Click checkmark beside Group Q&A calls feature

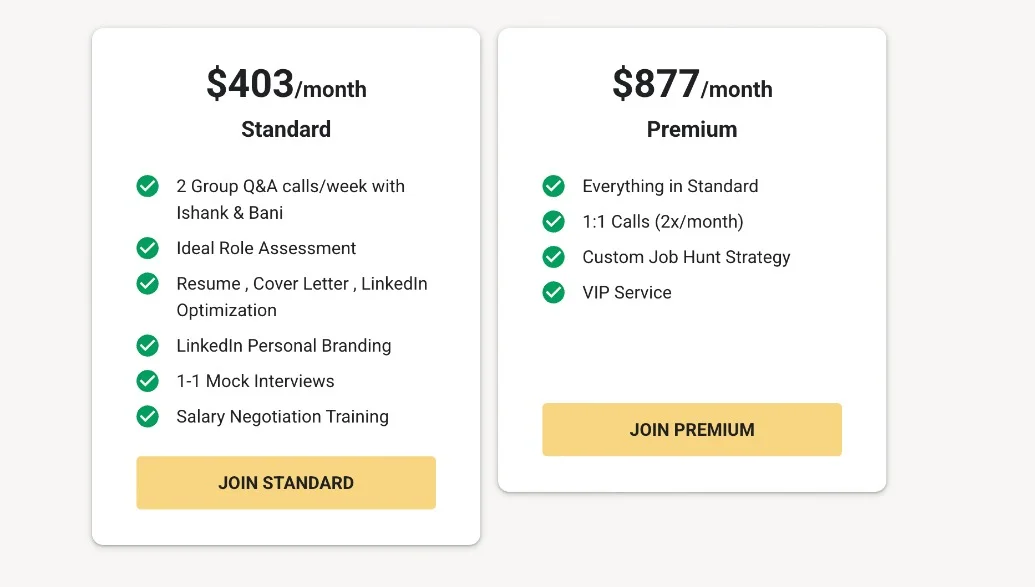[148, 186]
